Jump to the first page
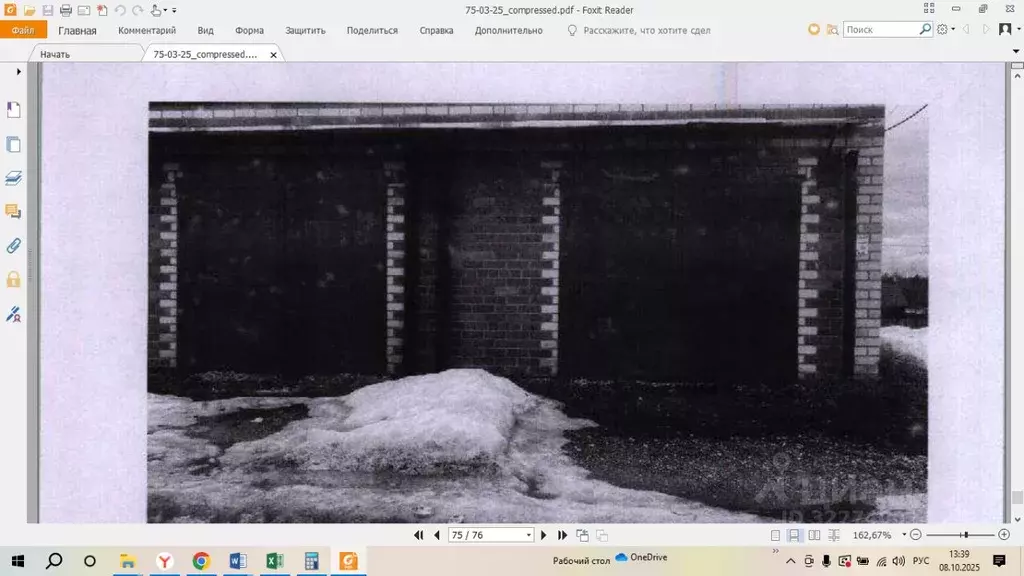 click(x=419, y=535)
